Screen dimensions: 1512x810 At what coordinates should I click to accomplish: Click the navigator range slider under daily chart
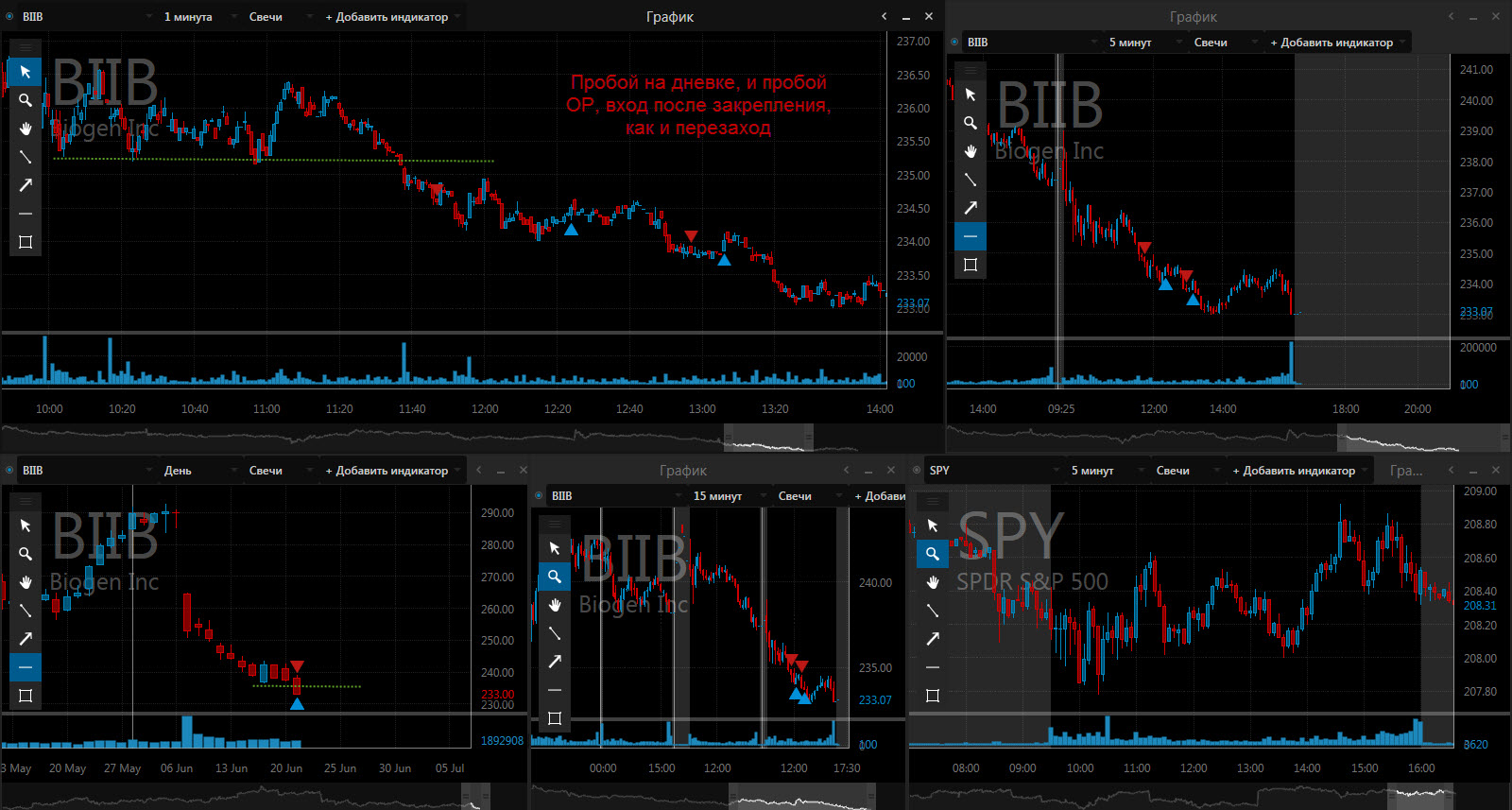475,797
